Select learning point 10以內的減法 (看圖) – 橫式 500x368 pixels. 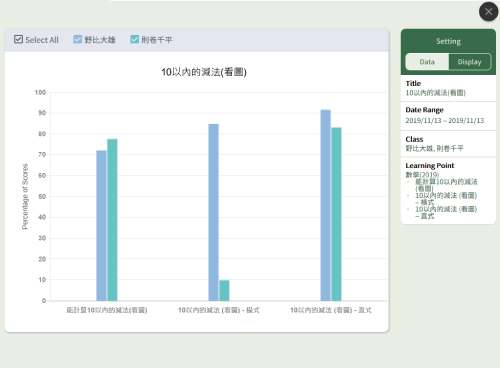click(446, 199)
